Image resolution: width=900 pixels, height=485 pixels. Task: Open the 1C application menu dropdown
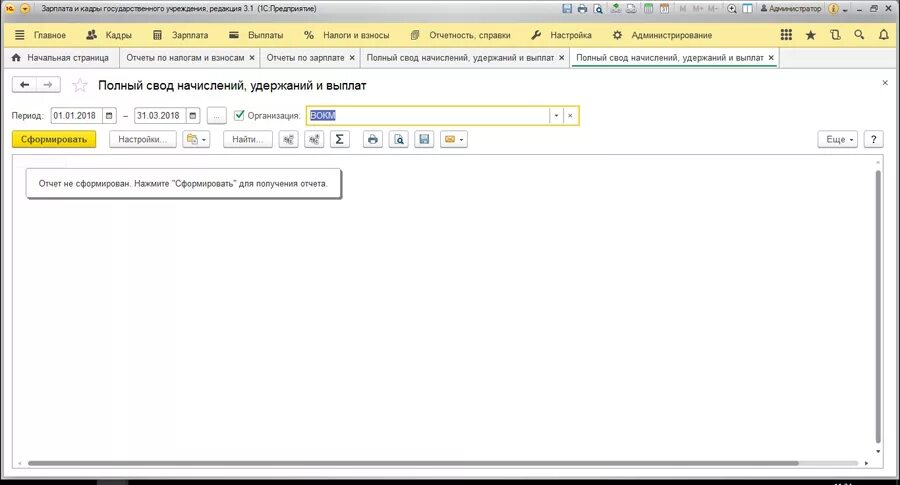pyautogui.click(x=25, y=9)
